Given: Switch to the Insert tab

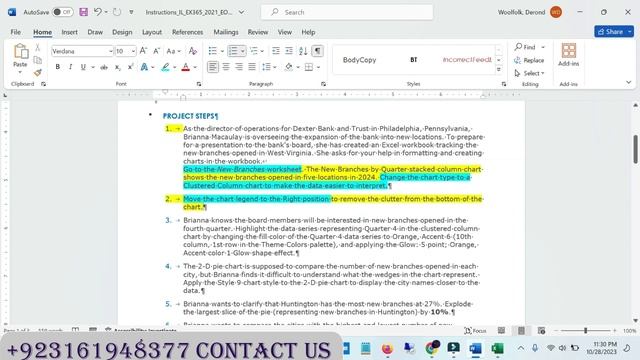Looking at the screenshot, I should click(69, 32).
